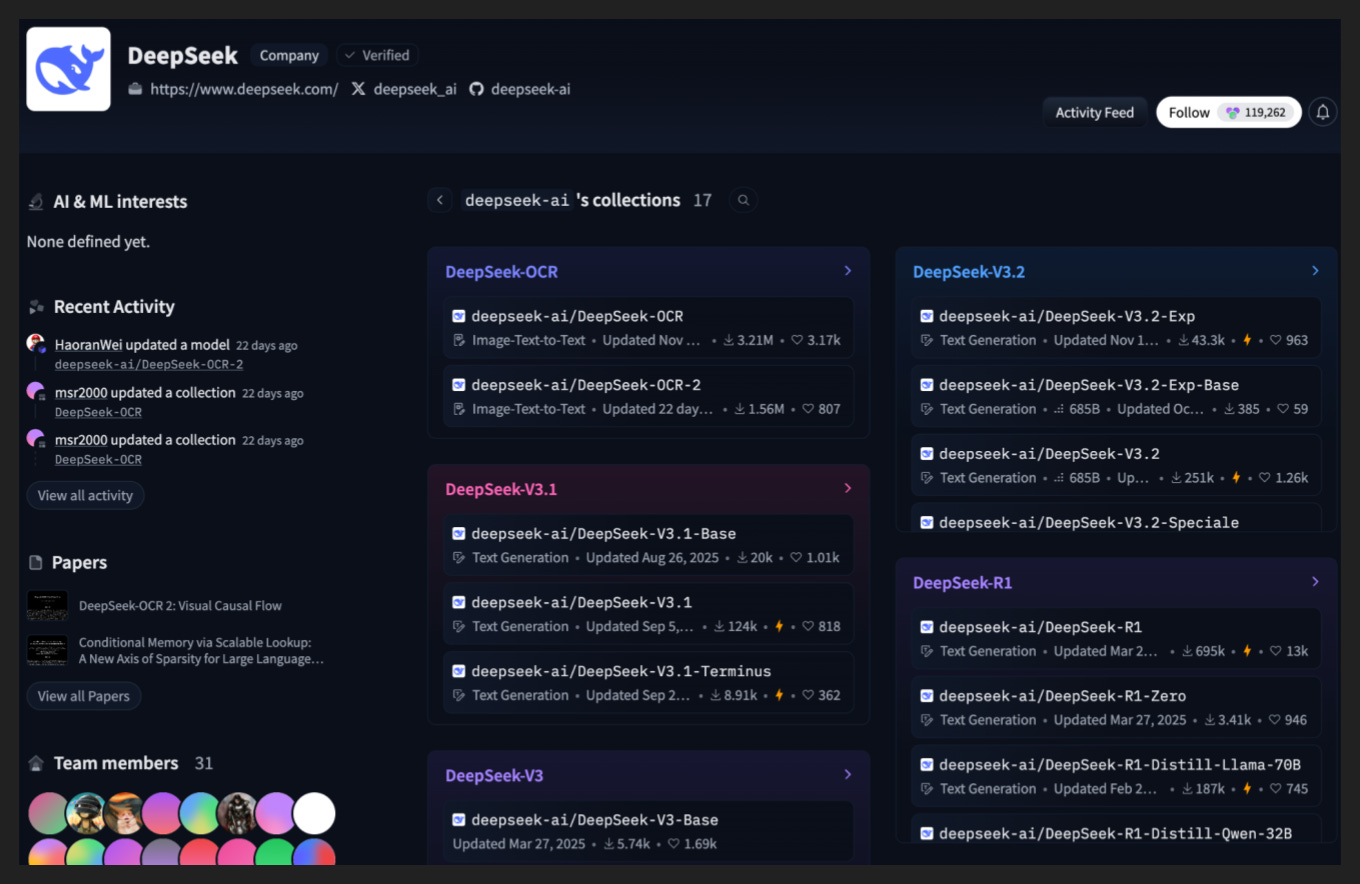The image size is (1360, 884).
Task: Click the heart icon beside 807 likes
Action: (x=808, y=409)
